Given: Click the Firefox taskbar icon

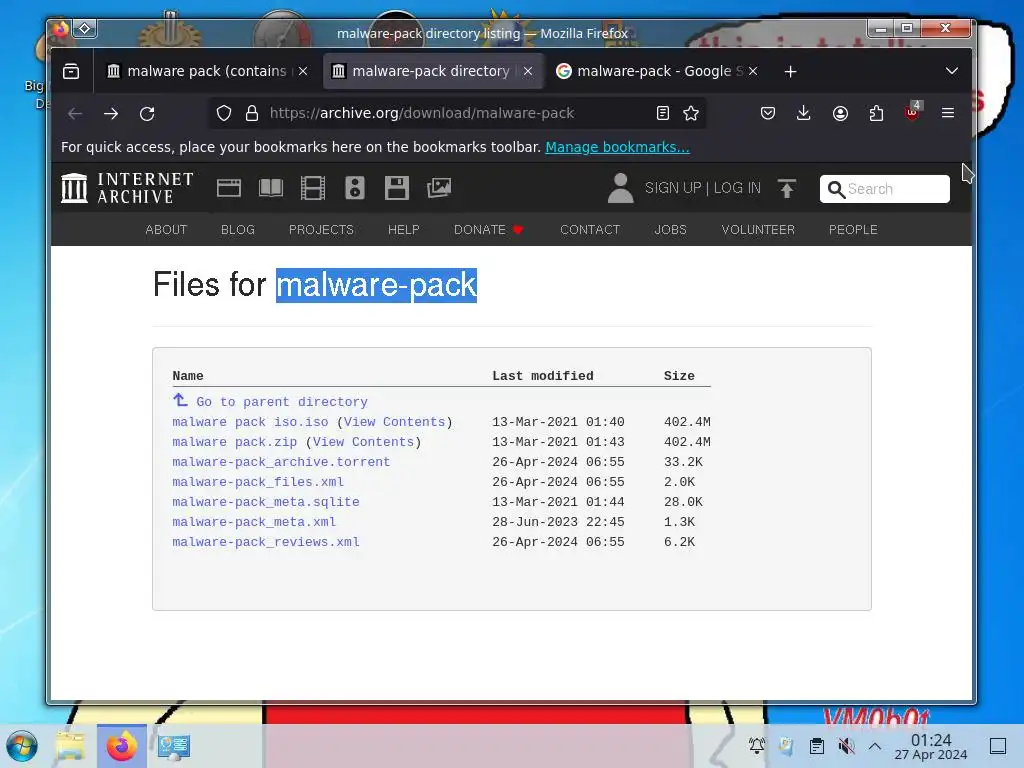Looking at the screenshot, I should (122, 746).
